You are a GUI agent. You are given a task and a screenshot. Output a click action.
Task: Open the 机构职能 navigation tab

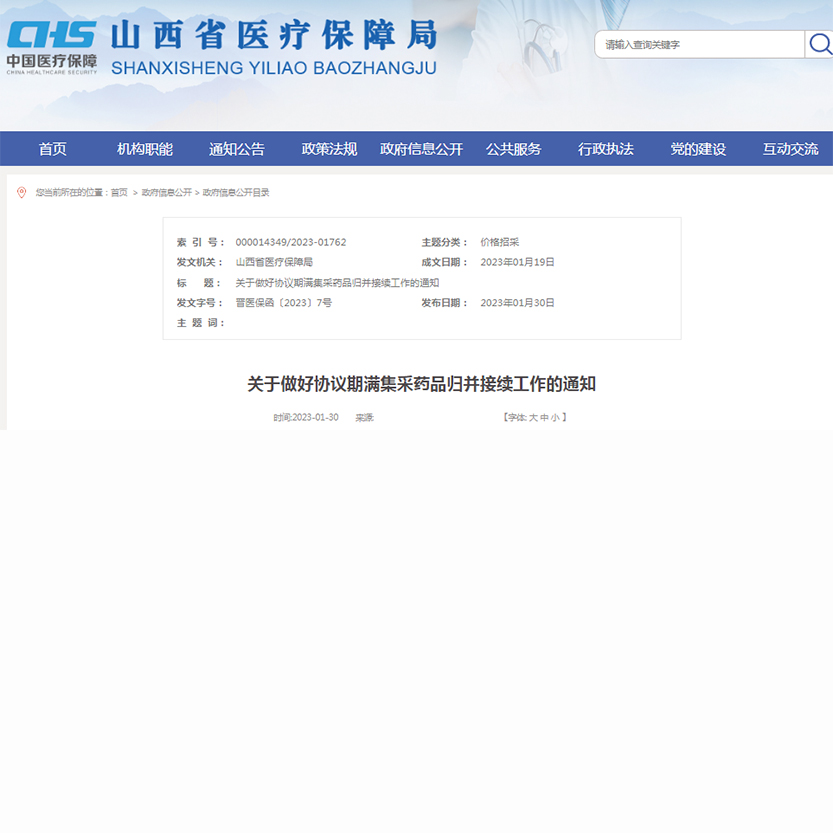(x=145, y=149)
